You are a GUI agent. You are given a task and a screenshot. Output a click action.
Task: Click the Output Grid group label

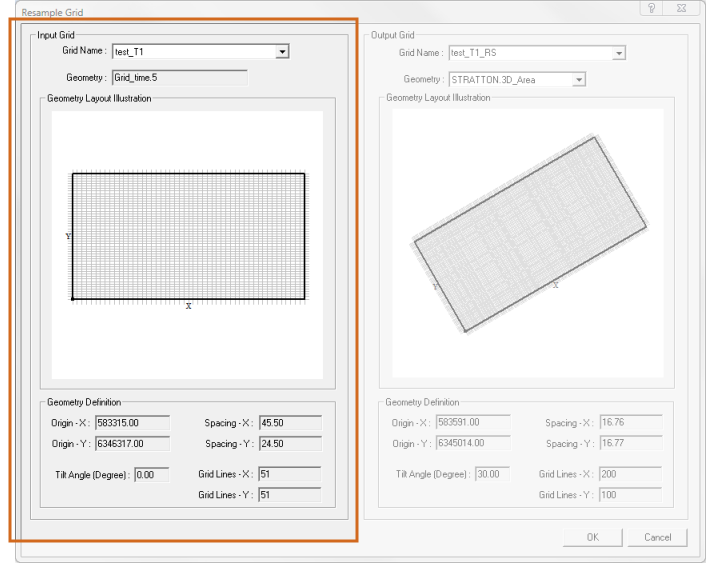392,35
